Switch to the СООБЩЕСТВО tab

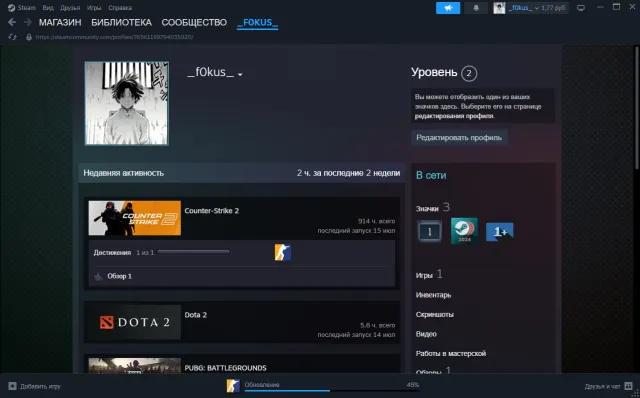pyautogui.click(x=194, y=22)
